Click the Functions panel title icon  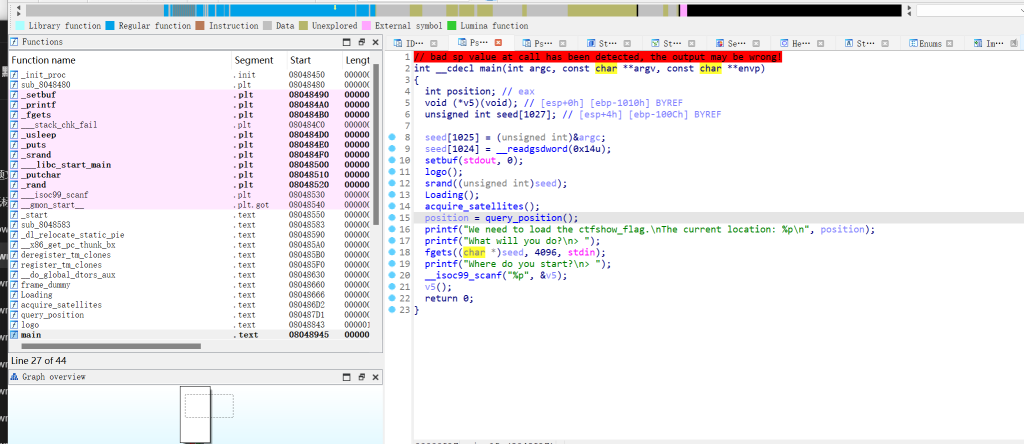click(14, 42)
